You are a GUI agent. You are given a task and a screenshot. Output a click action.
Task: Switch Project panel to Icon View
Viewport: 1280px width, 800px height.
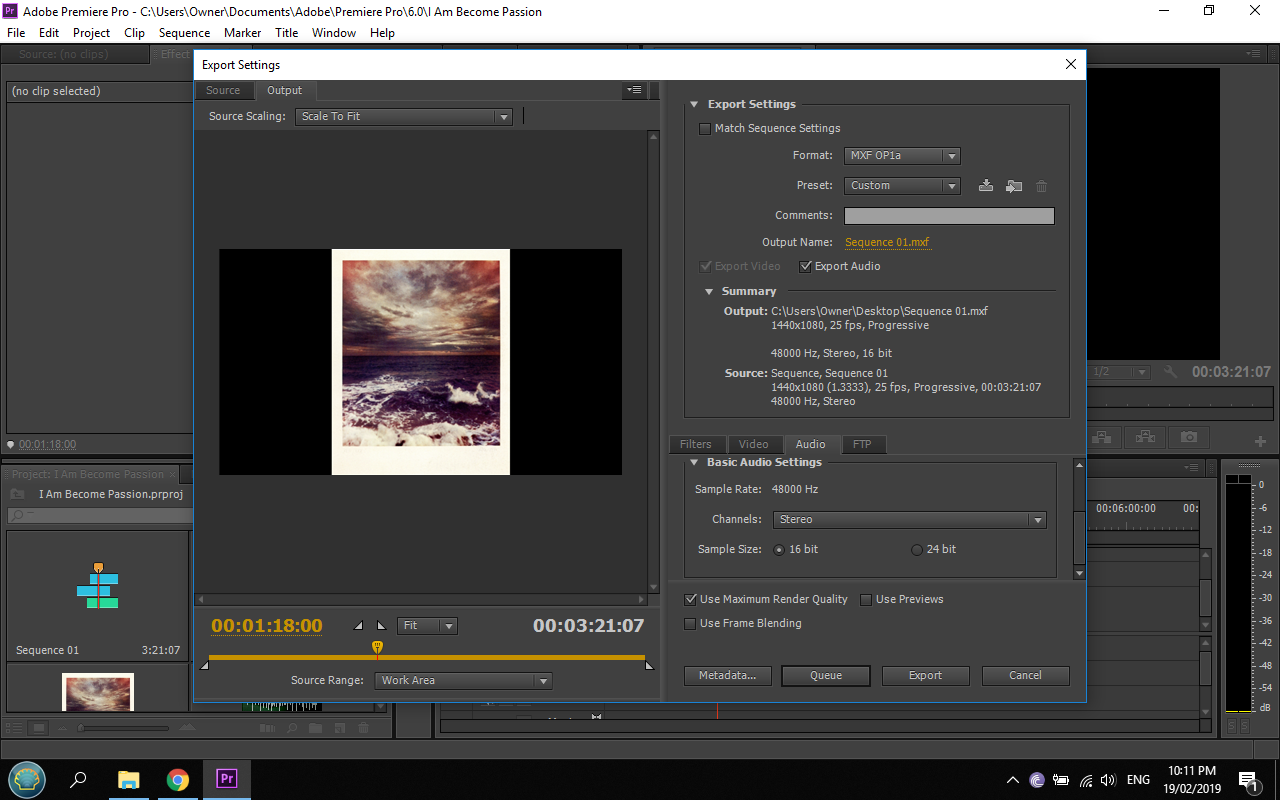tap(39, 728)
